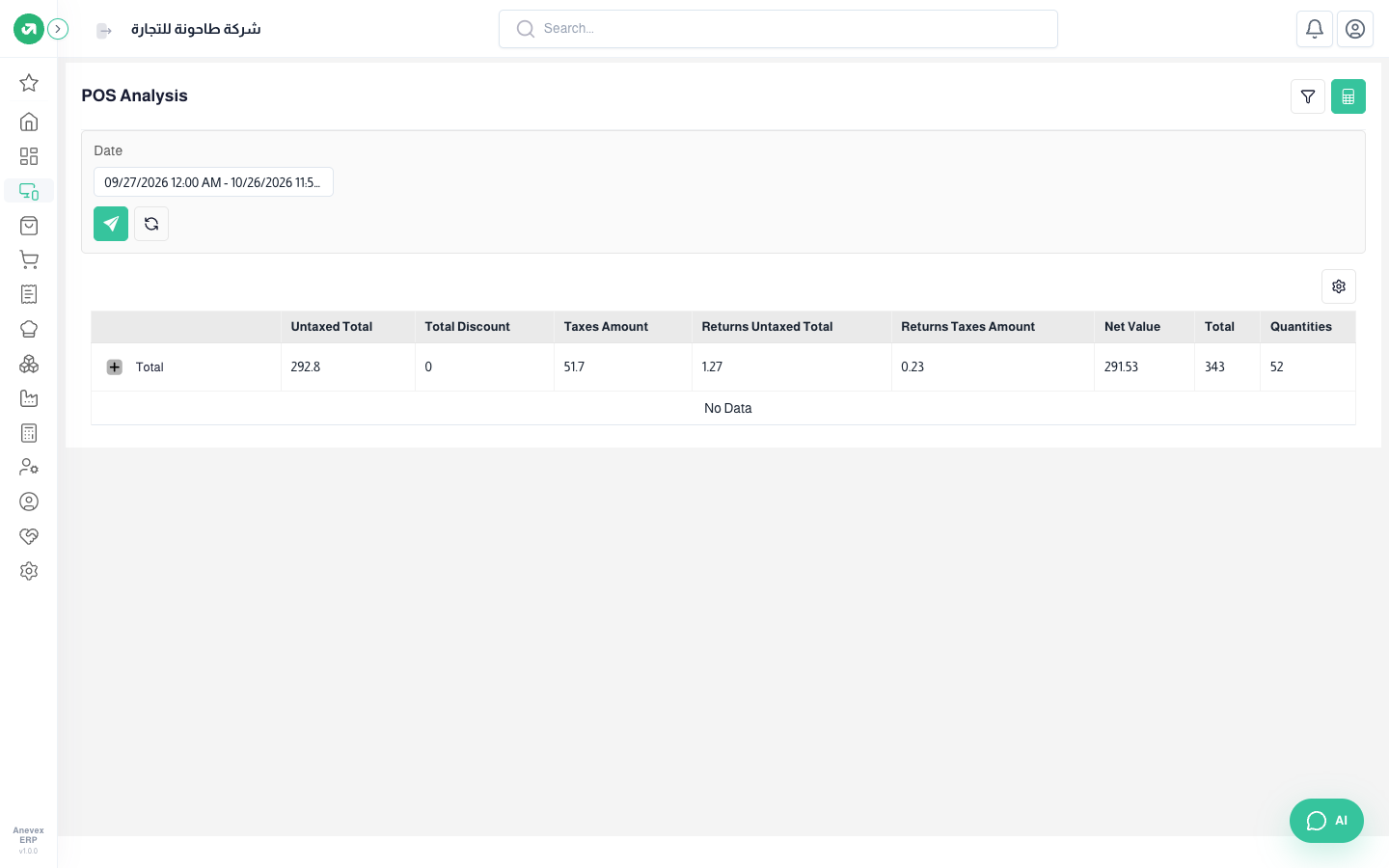Select the 51.7 taxes amount cell
Image resolution: width=1389 pixels, height=868 pixels.
(623, 366)
